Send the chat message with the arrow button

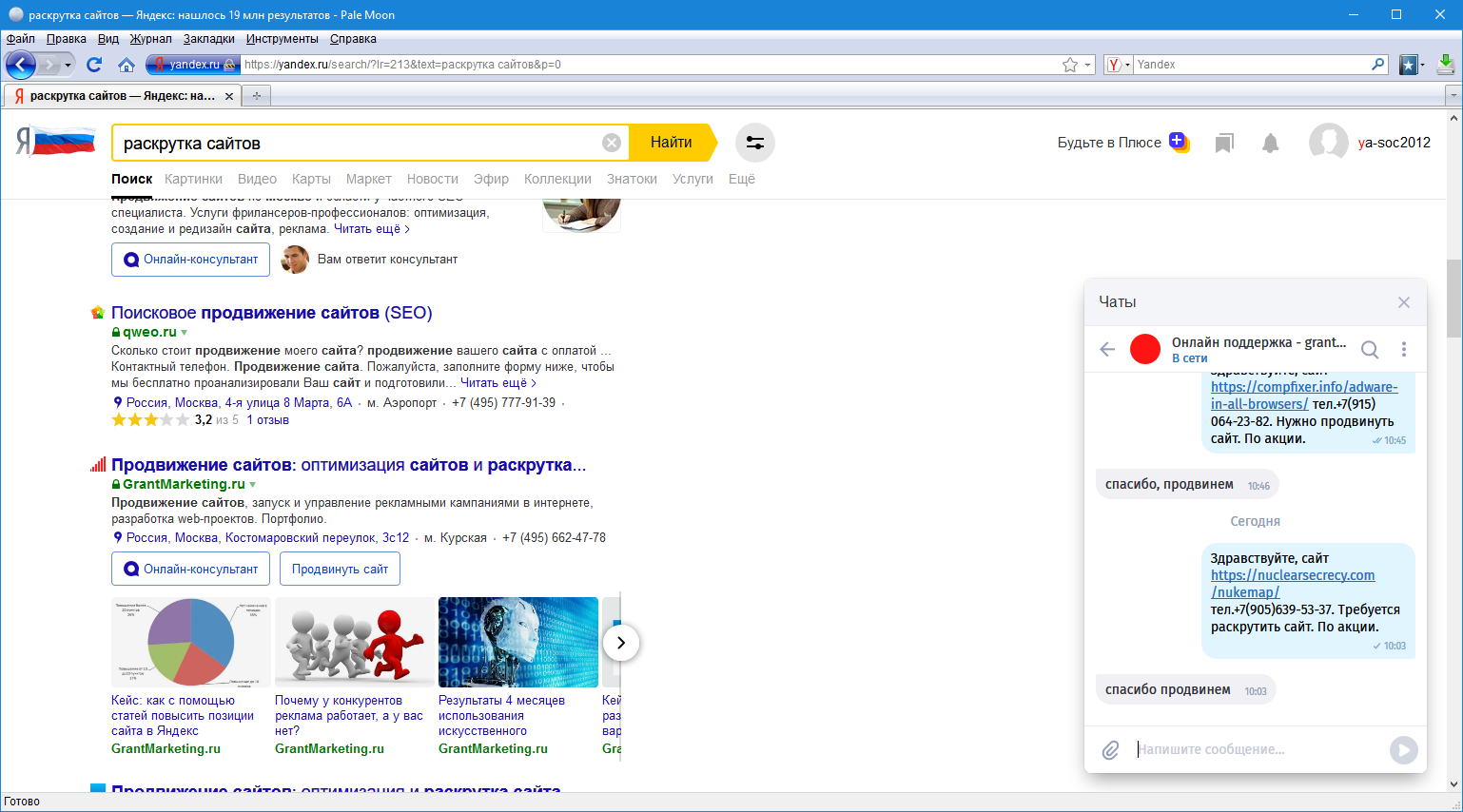pos(1403,750)
